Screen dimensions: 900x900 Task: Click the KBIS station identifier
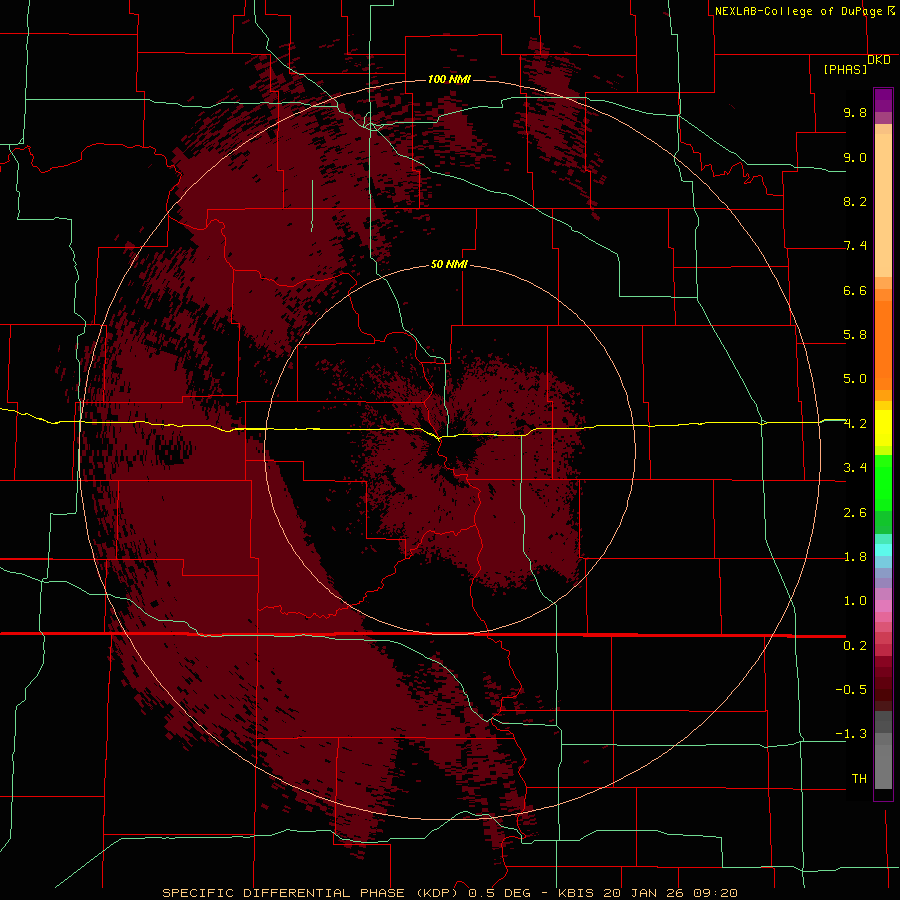576,893
